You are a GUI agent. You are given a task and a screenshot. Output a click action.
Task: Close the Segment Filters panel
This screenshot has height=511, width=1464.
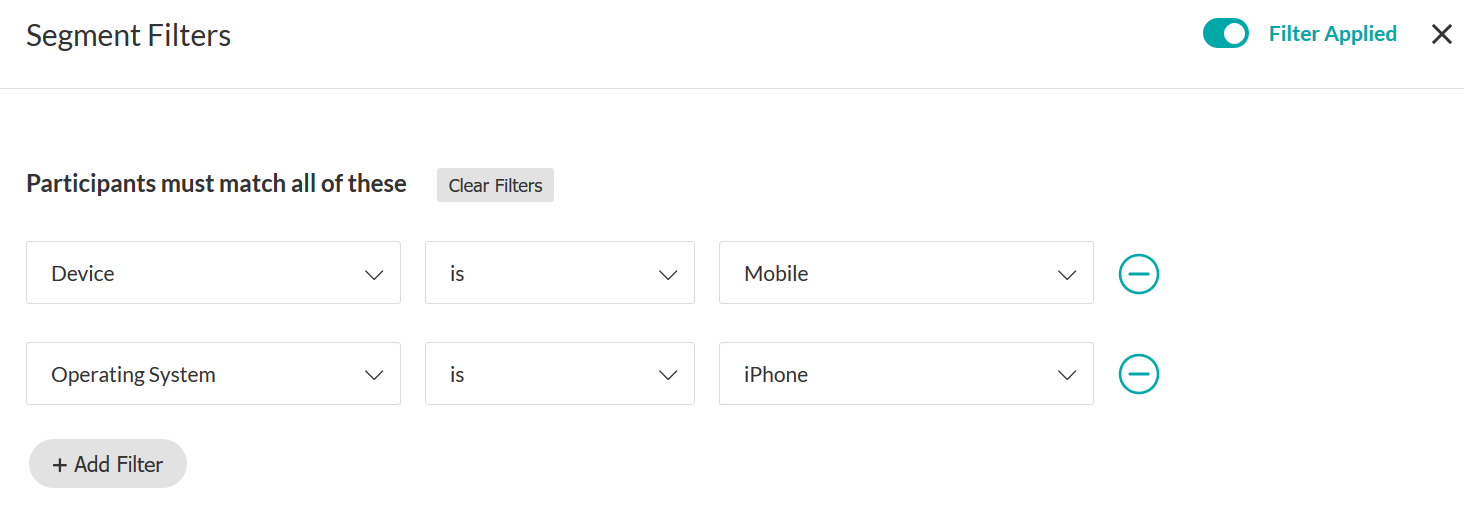tap(1441, 34)
